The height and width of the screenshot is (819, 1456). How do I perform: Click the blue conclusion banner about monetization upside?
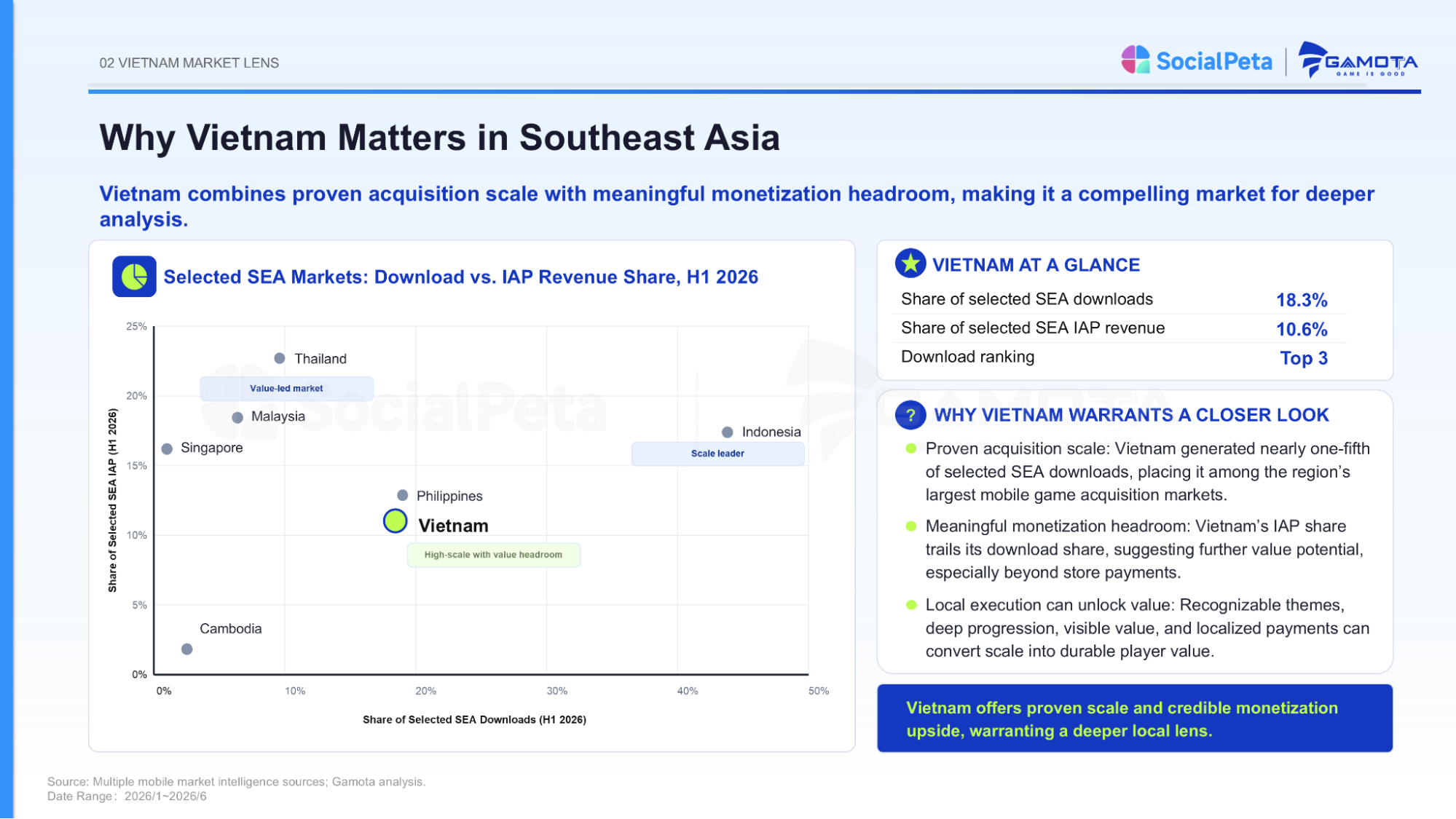[x=1135, y=719]
